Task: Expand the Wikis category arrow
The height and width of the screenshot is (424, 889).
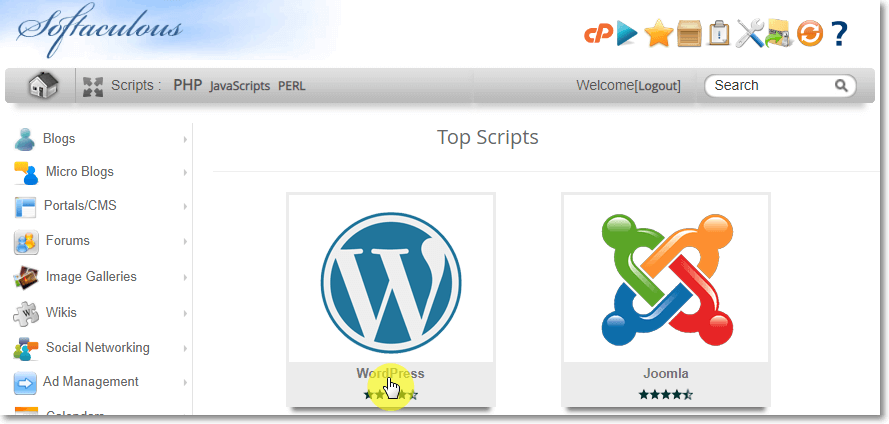Action: (185, 313)
